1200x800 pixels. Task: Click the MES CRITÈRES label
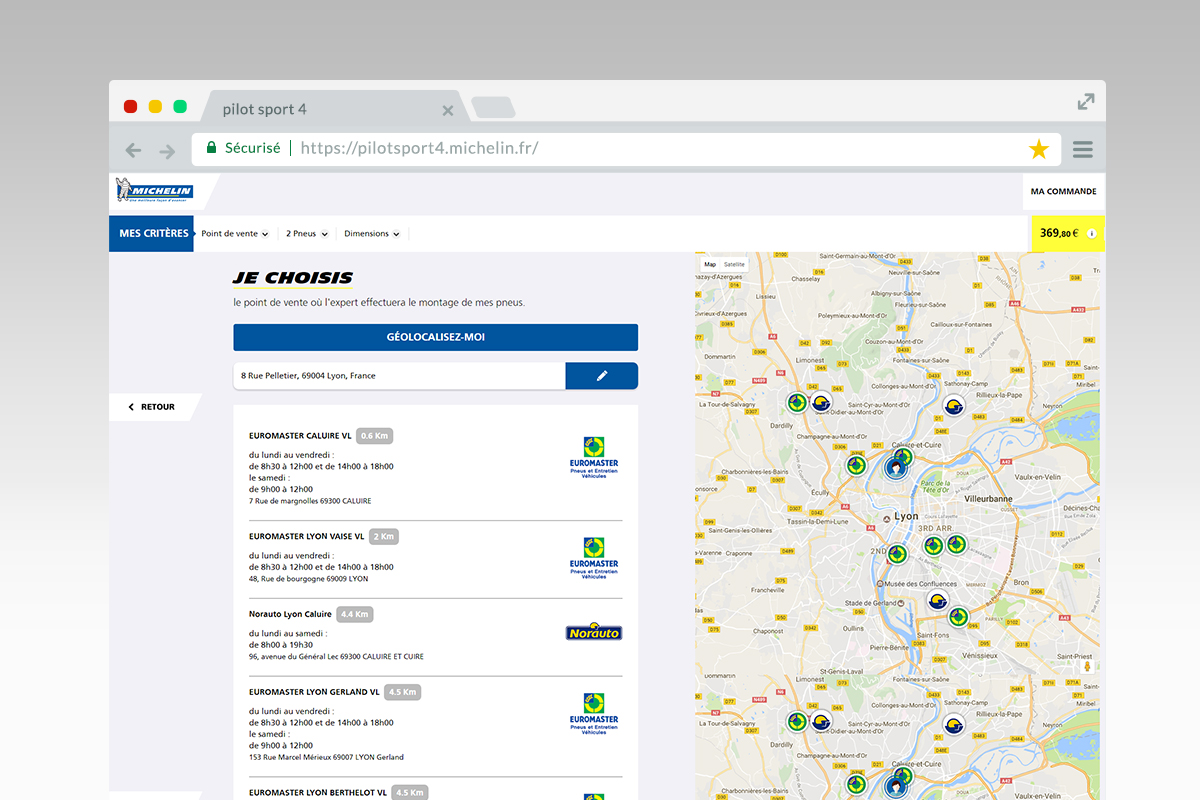151,233
